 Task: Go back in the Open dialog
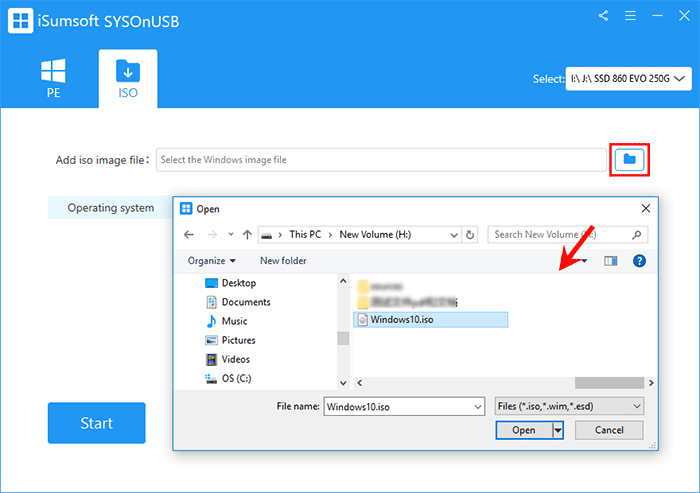coord(189,234)
